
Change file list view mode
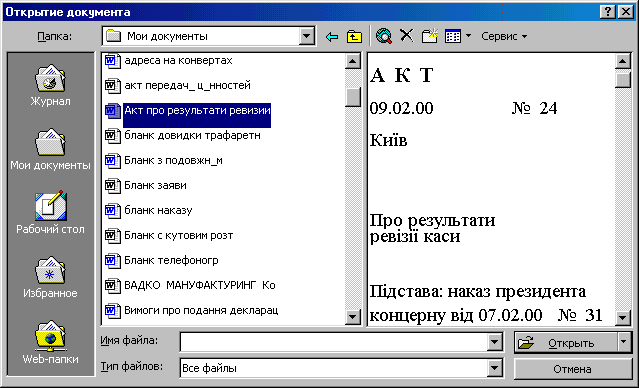453,36
